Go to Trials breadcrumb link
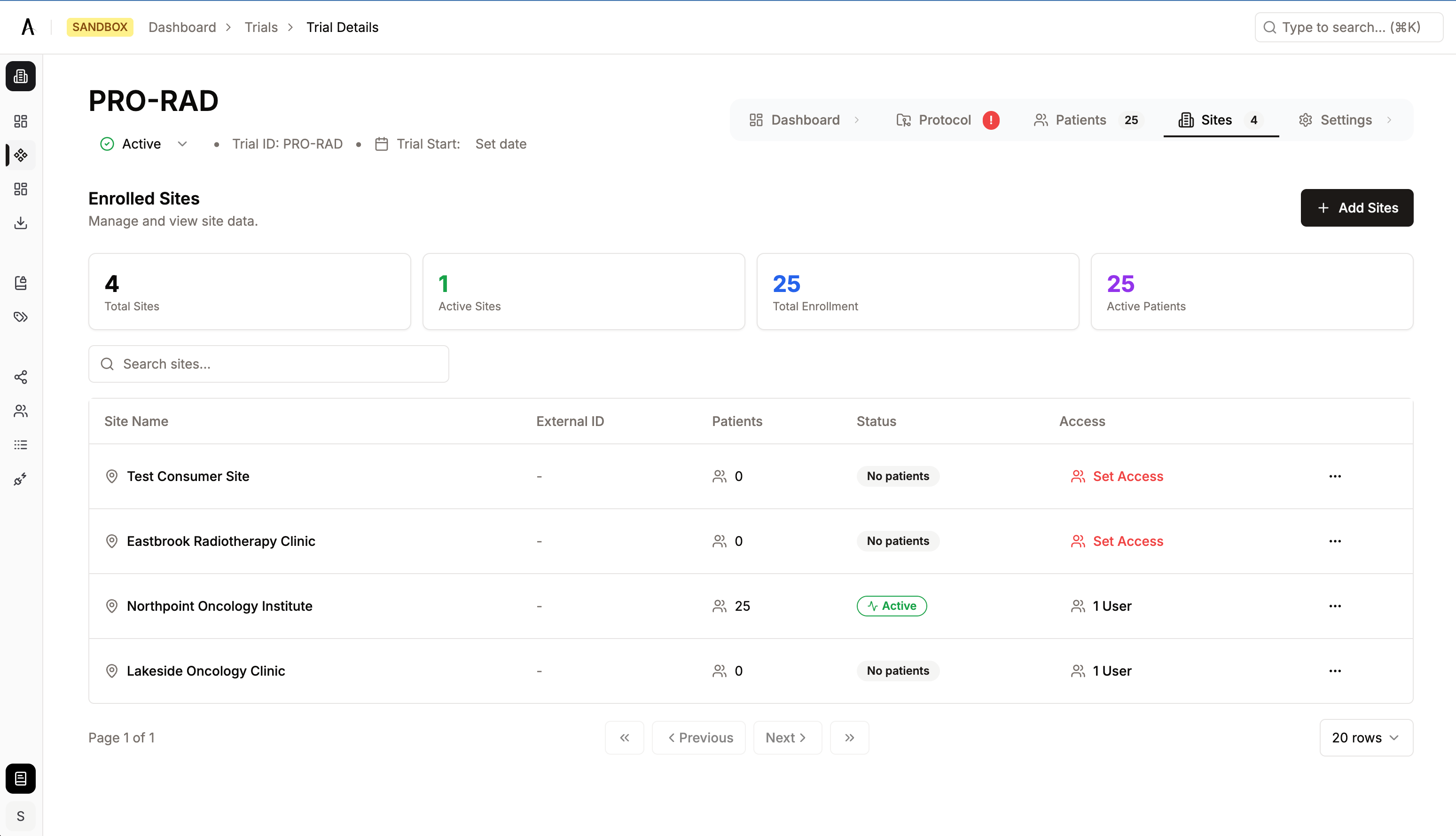This screenshot has width=1456, height=836. [x=261, y=27]
